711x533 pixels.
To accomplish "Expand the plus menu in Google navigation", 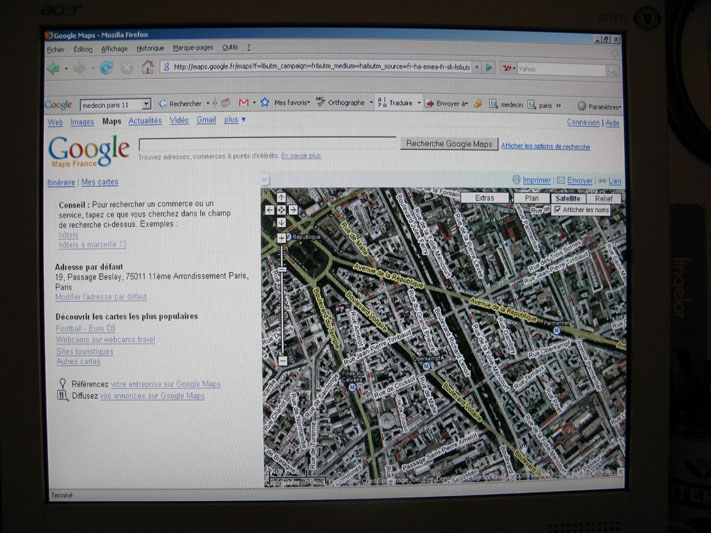I will point(234,120).
